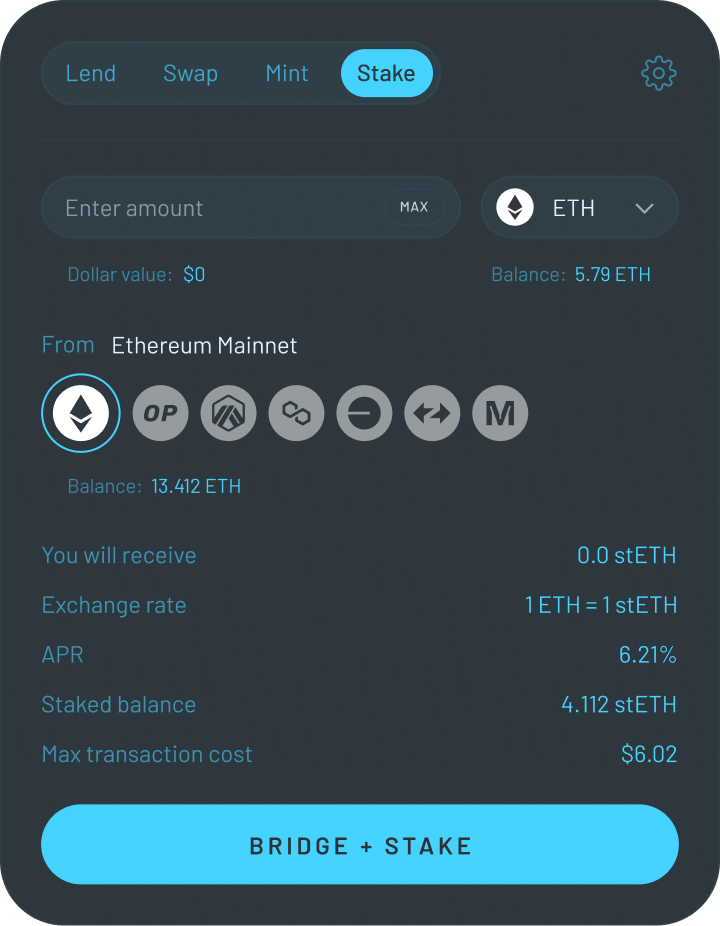
Task: Select the Stake tab
Action: point(386,73)
